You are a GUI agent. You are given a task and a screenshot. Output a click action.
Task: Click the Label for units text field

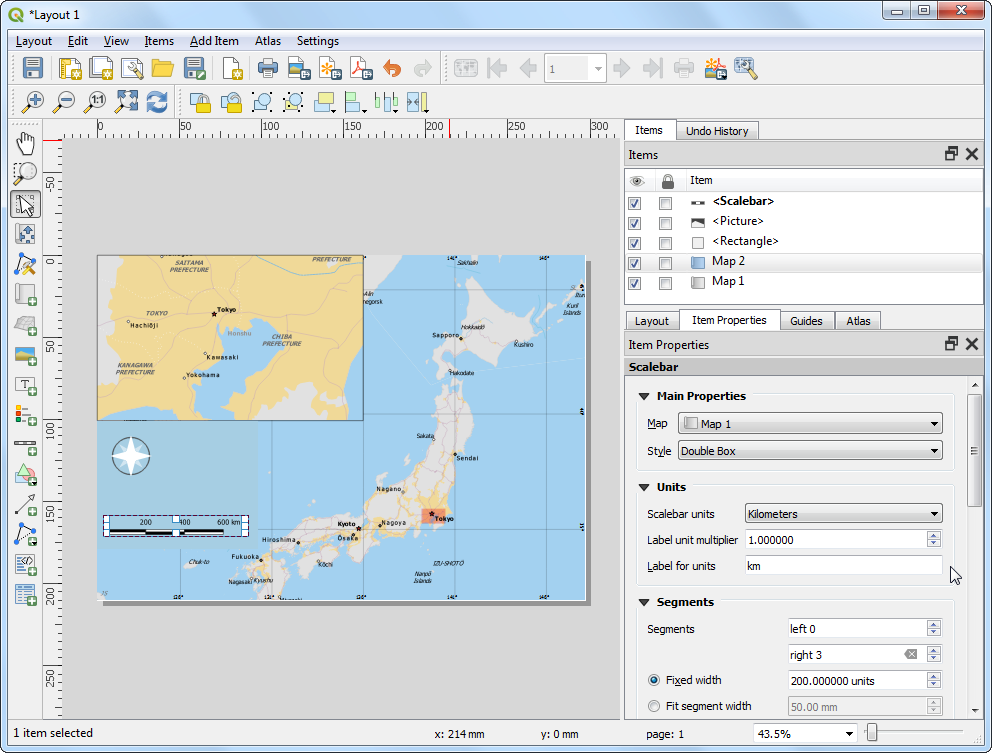[843, 566]
